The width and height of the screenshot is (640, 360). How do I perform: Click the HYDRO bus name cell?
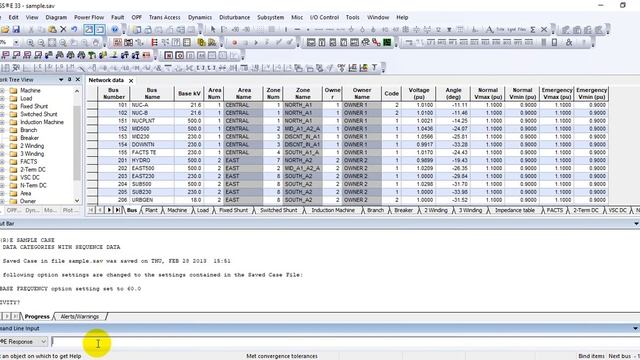[x=152, y=160]
